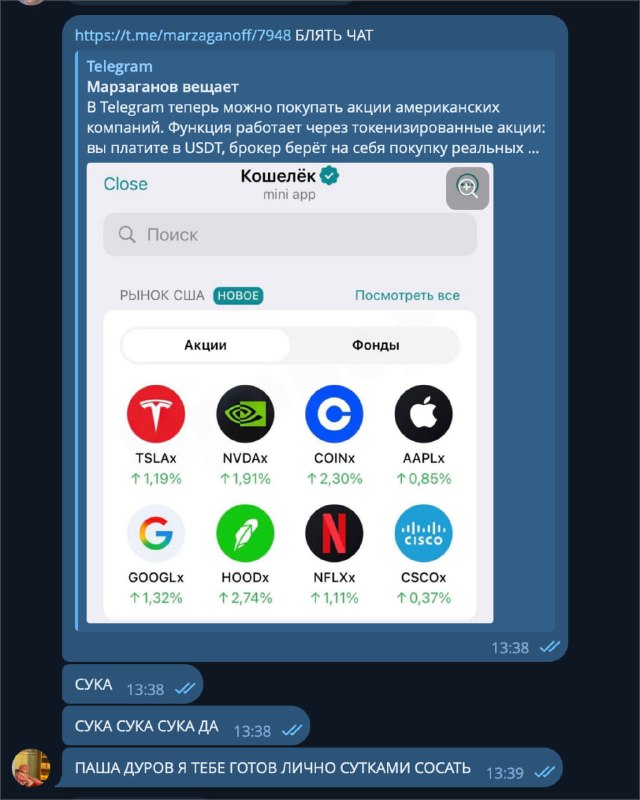The width and height of the screenshot is (640, 800).
Task: Switch to the Фонды tab
Action: pyautogui.click(x=376, y=345)
